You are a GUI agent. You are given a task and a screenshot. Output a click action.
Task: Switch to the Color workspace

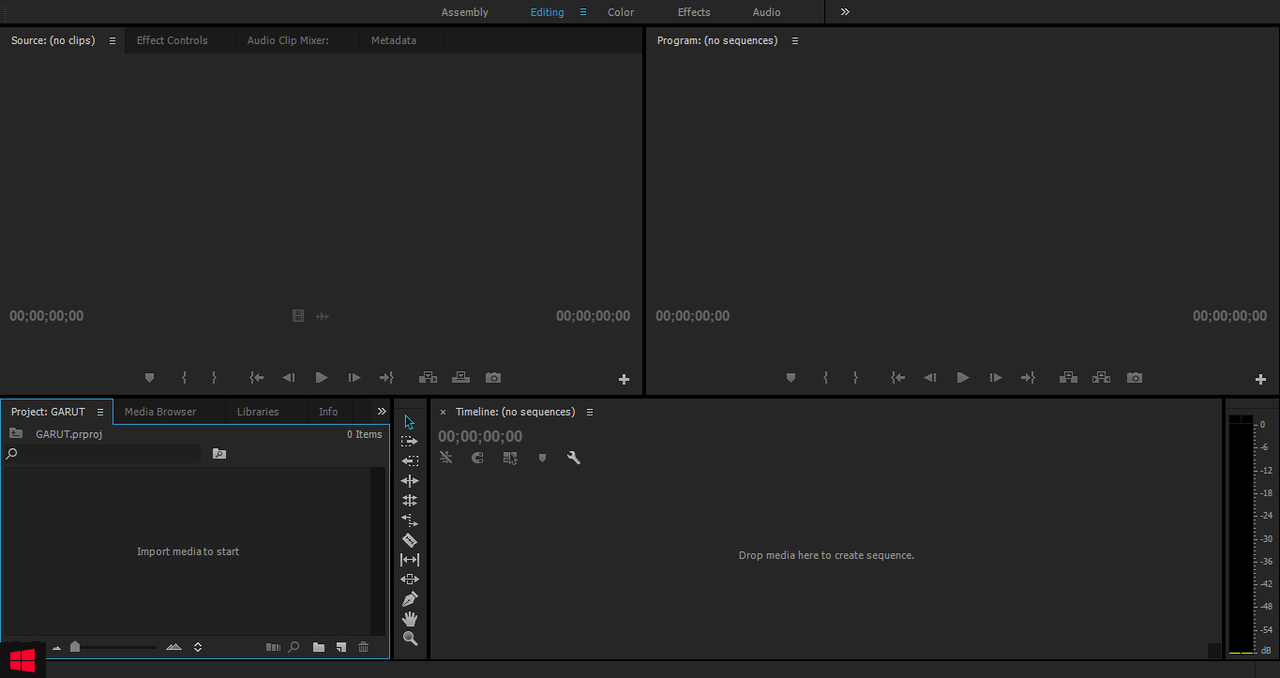click(x=621, y=12)
